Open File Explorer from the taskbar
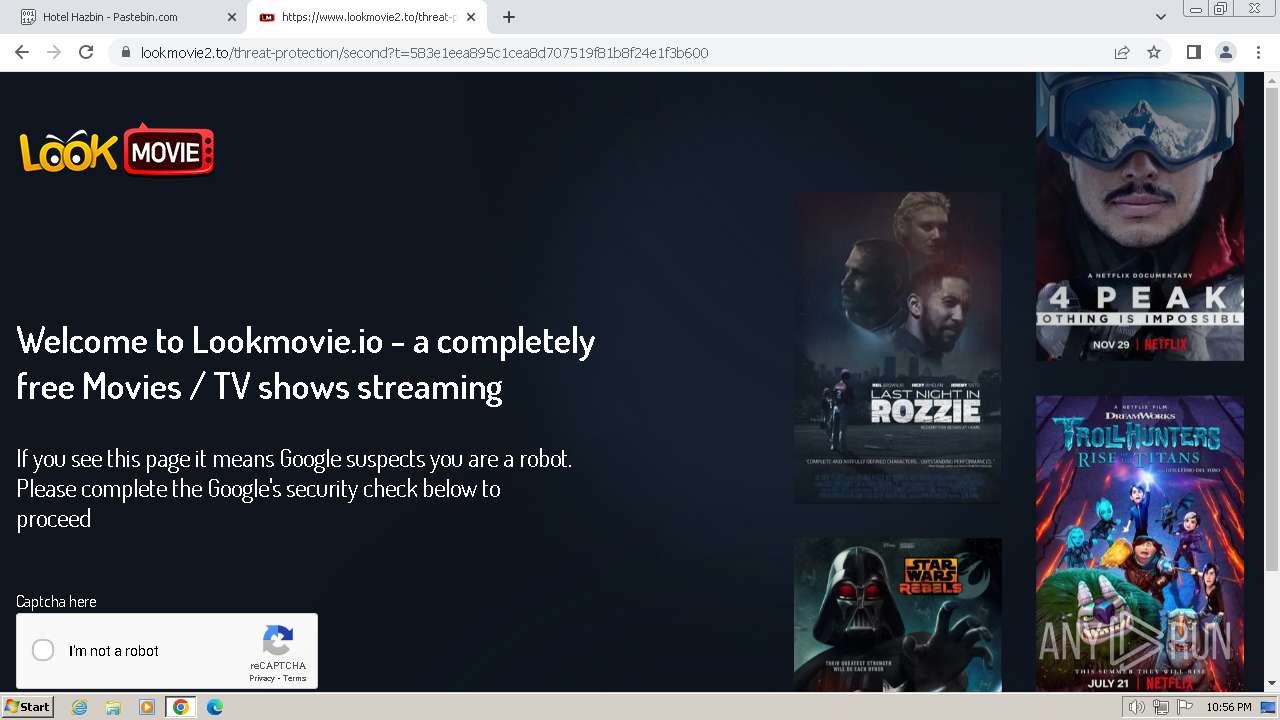Screen dimensions: 1280x720 click(x=113, y=707)
